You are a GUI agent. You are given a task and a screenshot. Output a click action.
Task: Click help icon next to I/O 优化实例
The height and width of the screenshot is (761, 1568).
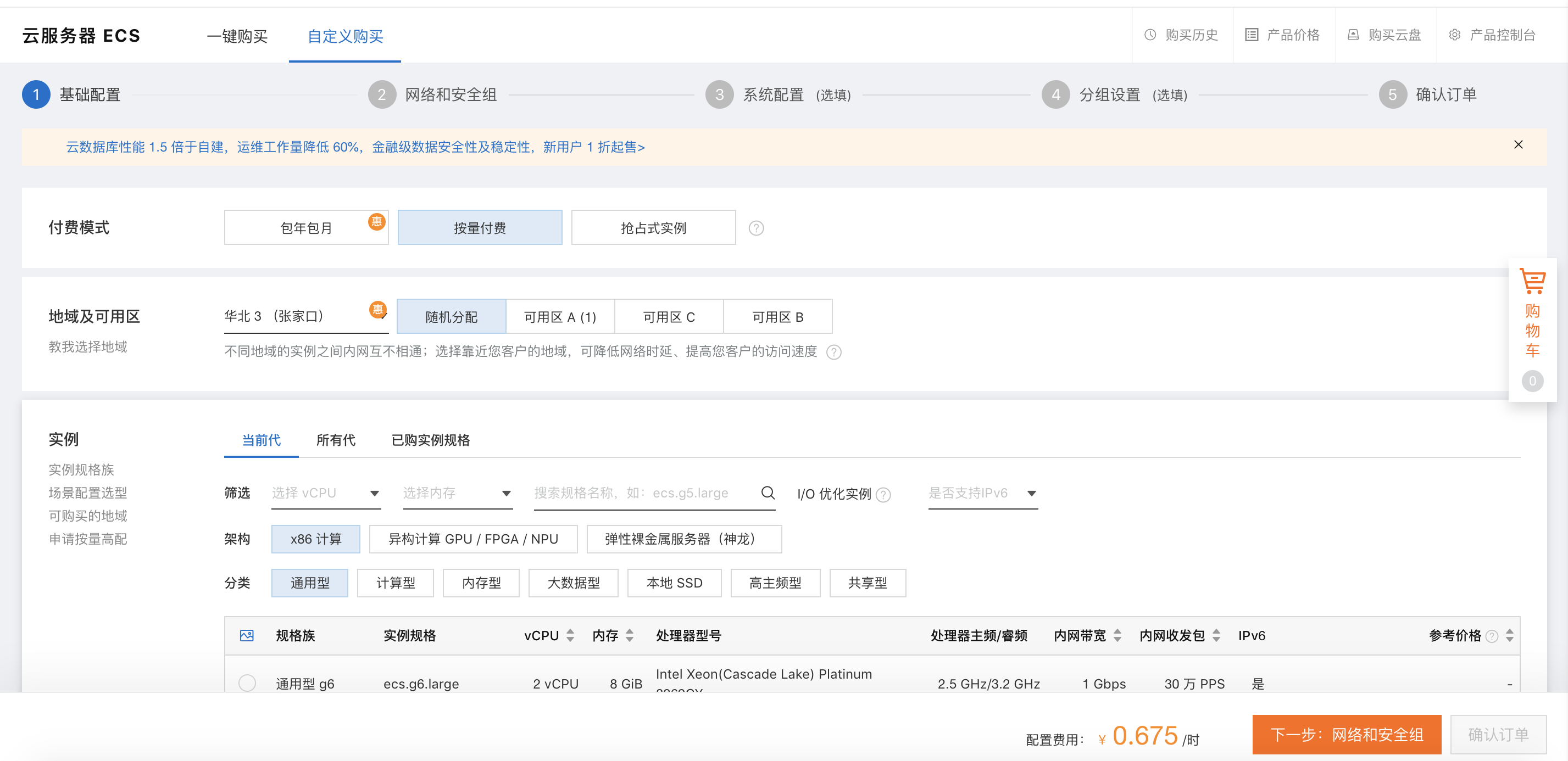pos(883,495)
